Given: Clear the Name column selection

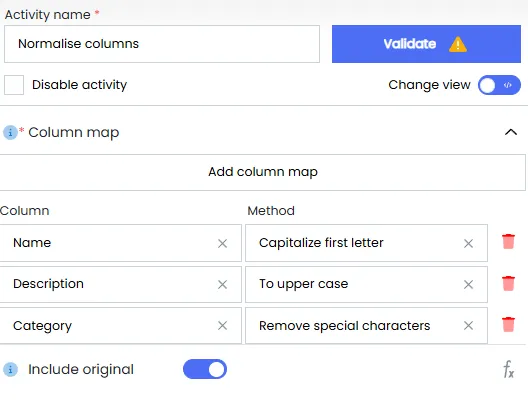Looking at the screenshot, I should [x=222, y=243].
